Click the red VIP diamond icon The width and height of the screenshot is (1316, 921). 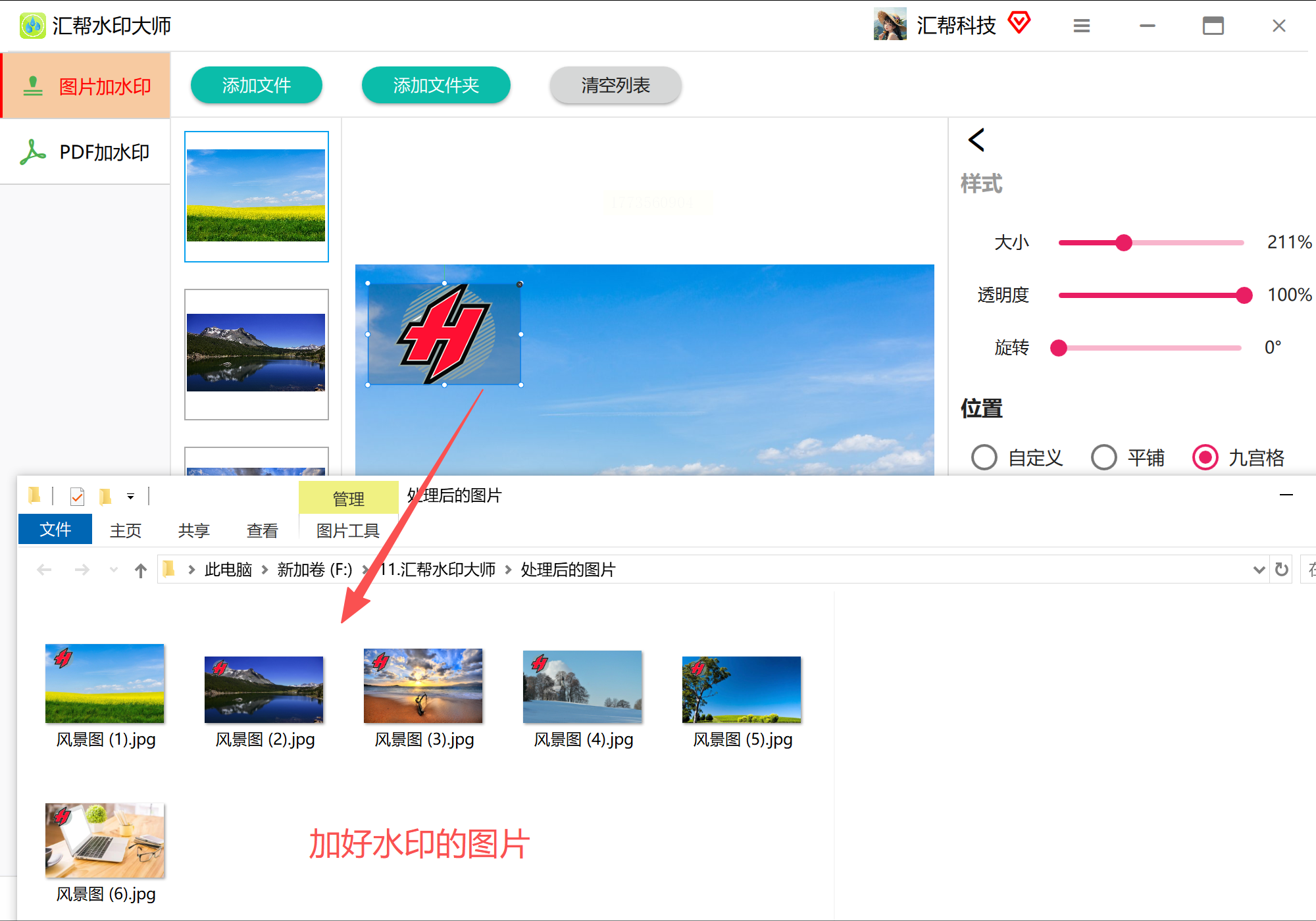(x=1019, y=23)
